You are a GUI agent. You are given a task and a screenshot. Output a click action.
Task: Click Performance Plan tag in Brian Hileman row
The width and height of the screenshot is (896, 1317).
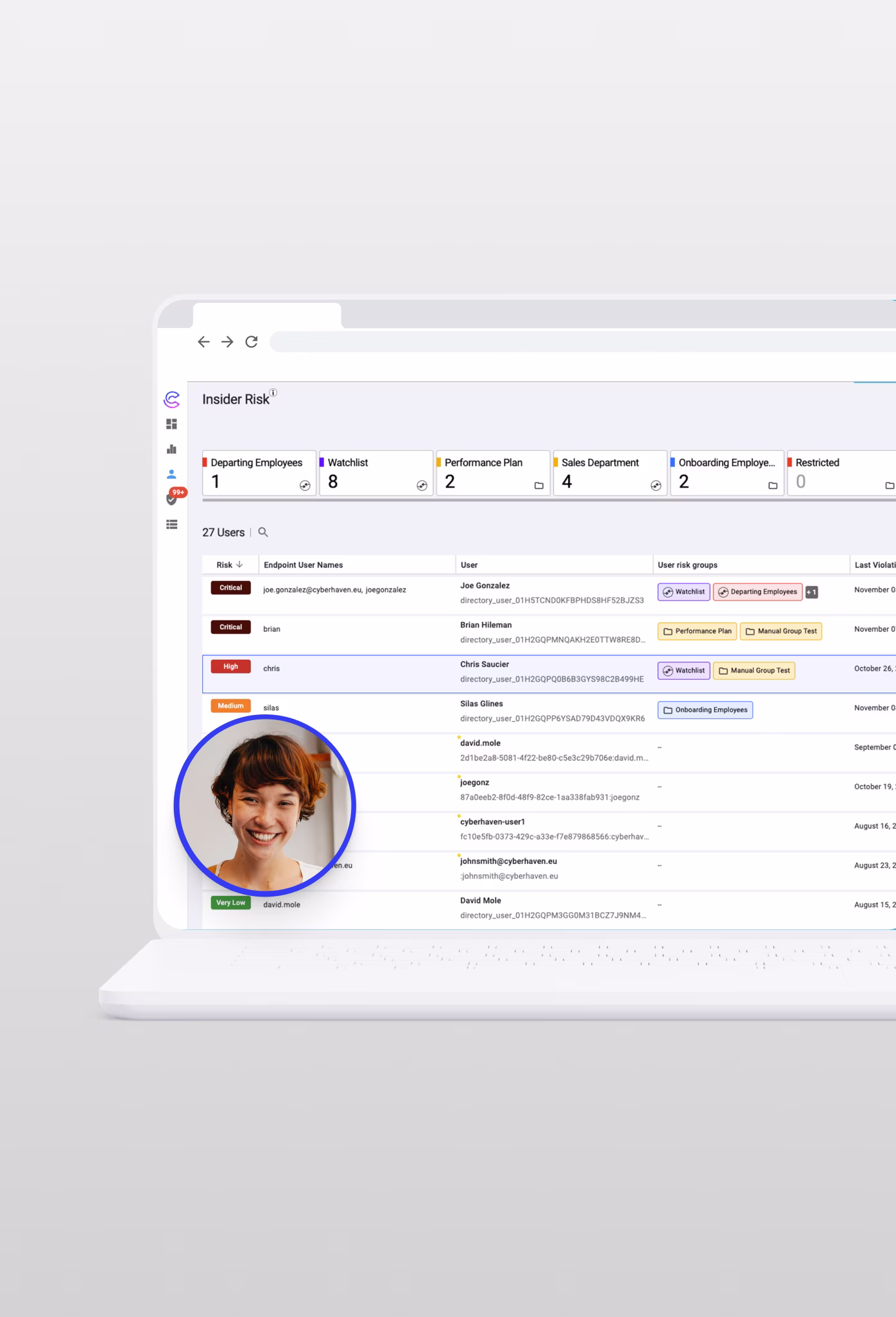coord(697,631)
